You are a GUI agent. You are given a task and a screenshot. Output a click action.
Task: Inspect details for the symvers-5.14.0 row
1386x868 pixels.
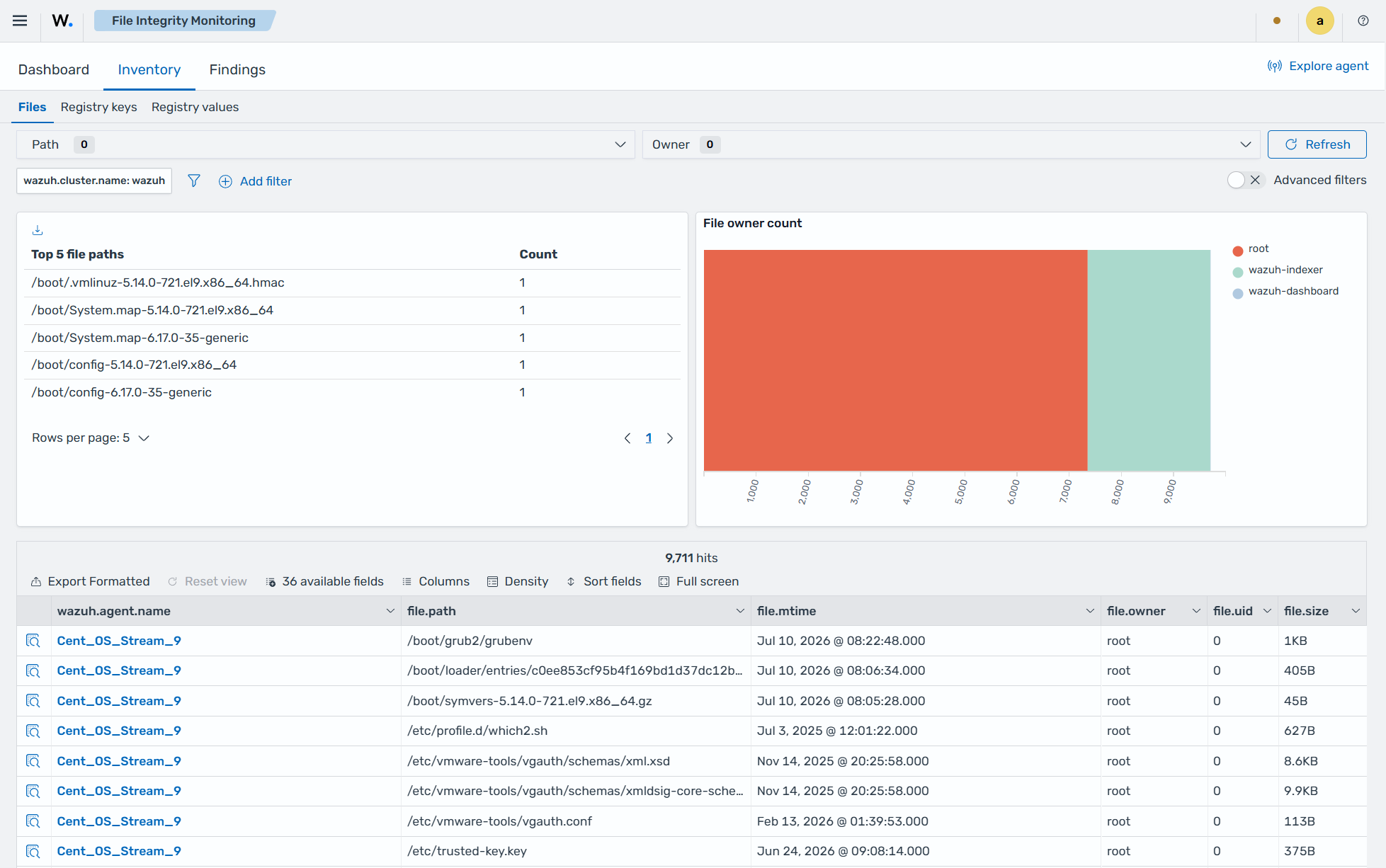pyautogui.click(x=33, y=701)
